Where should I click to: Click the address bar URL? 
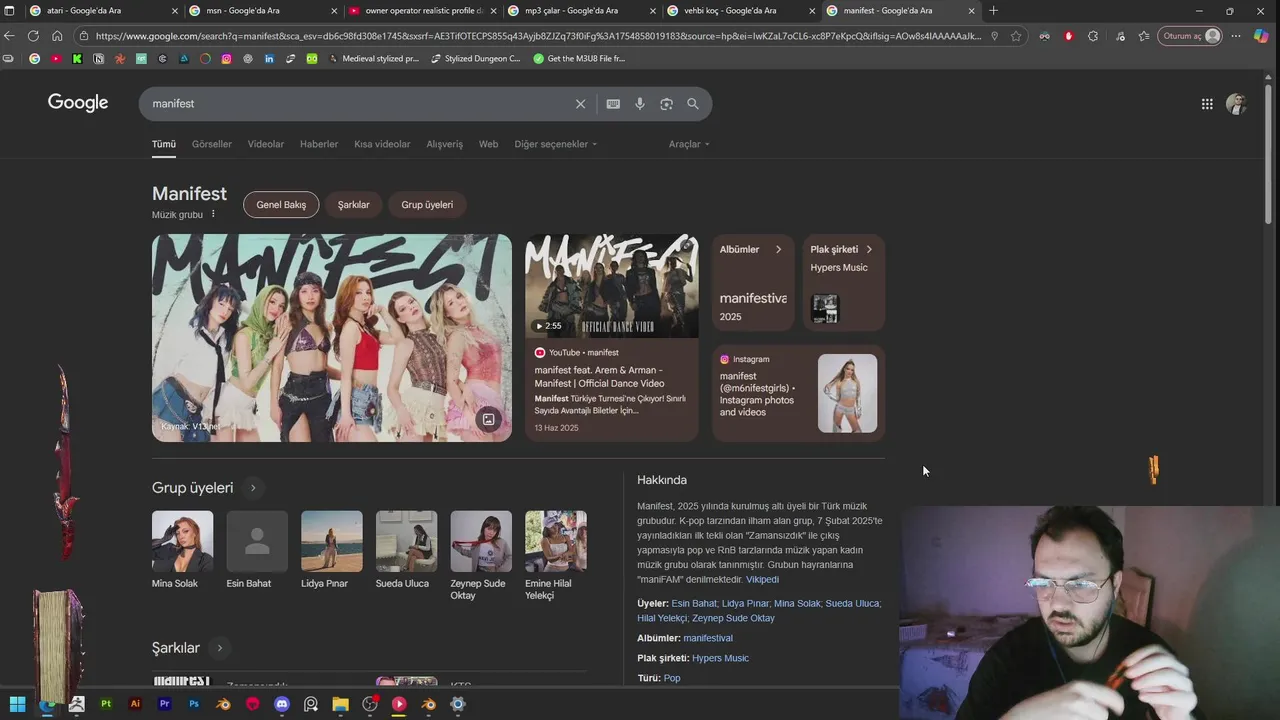click(538, 36)
